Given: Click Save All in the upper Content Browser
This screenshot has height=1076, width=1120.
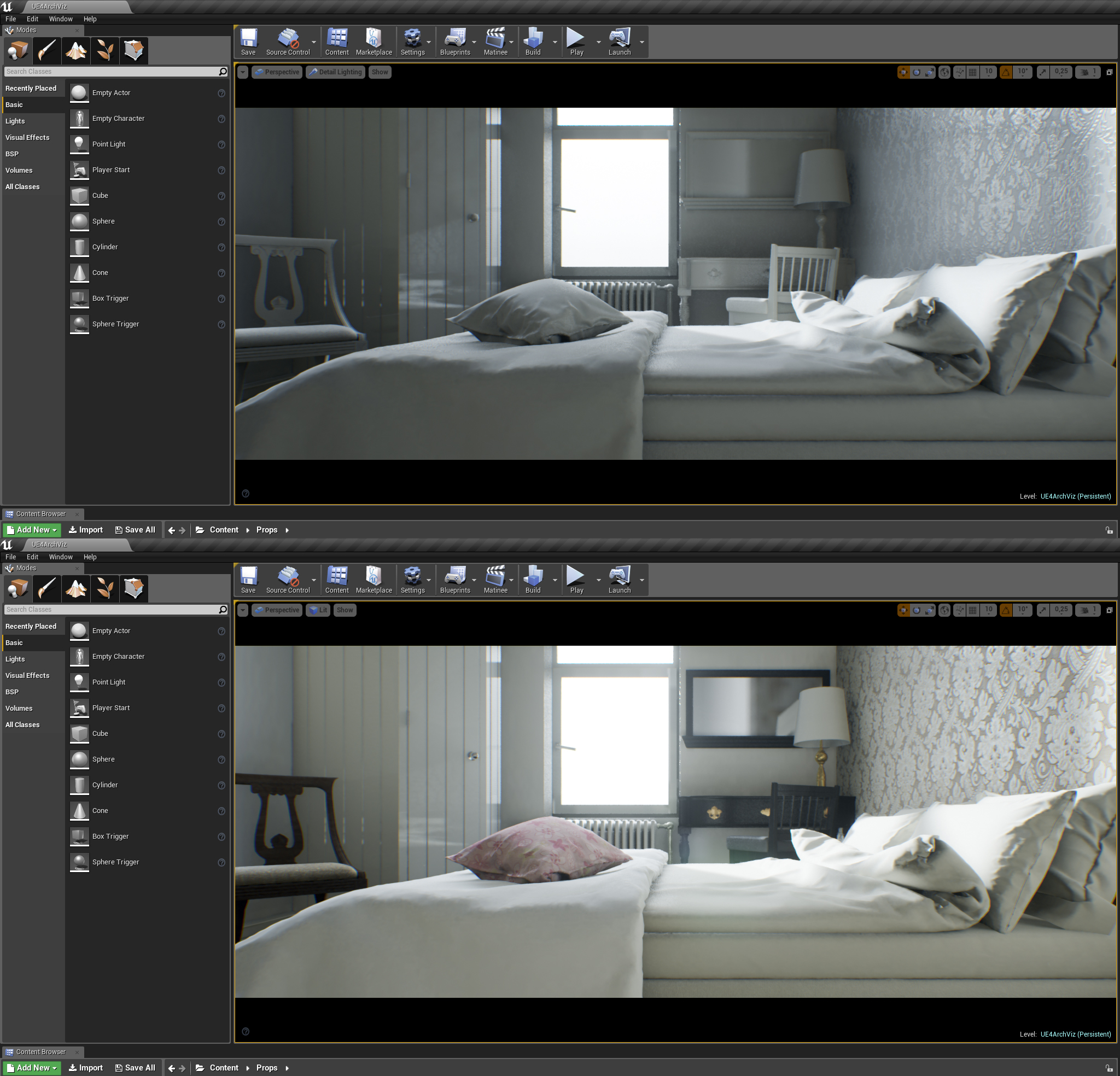Looking at the screenshot, I should point(135,530).
